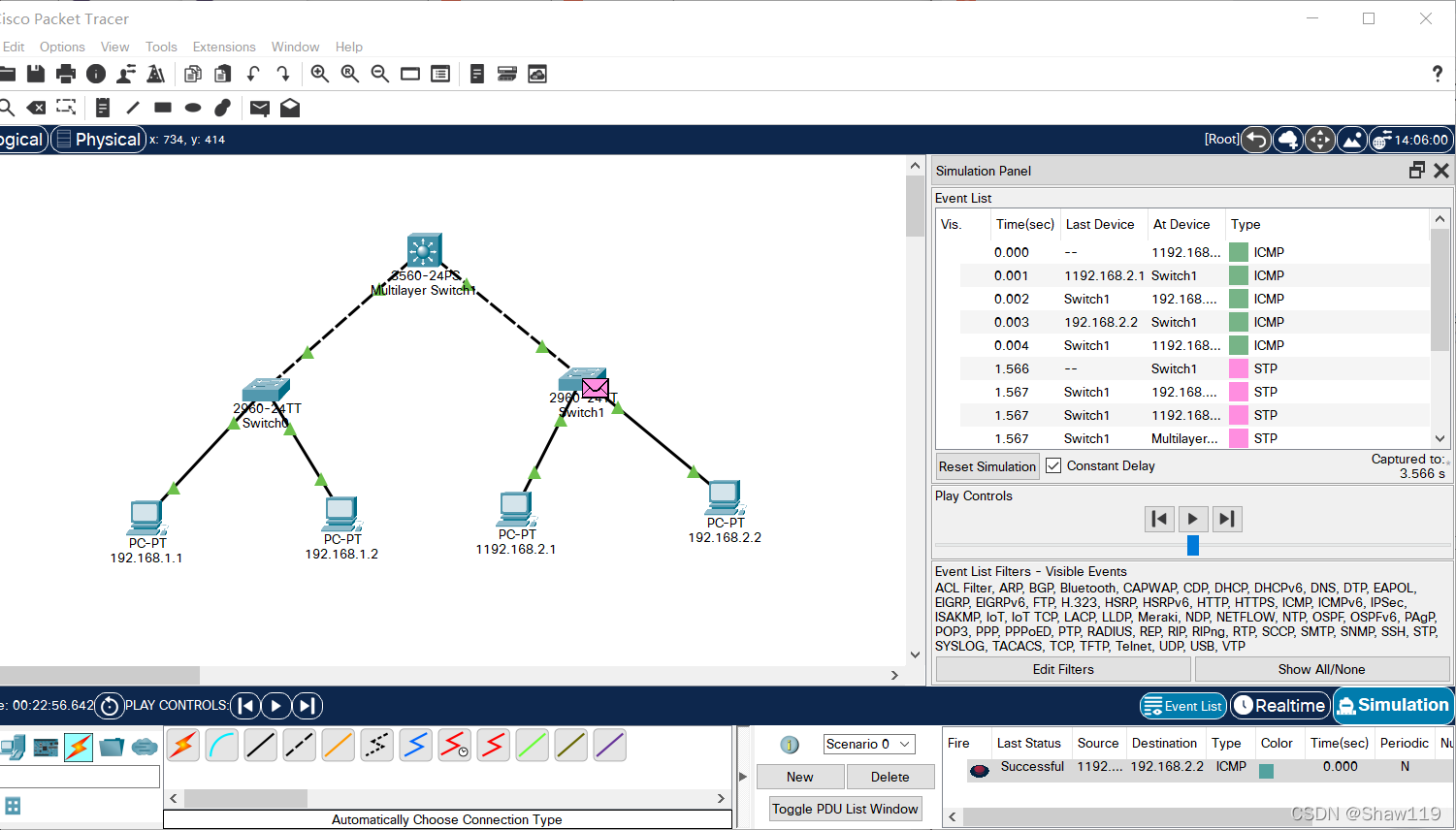Image resolution: width=1456 pixels, height=830 pixels.
Task: Click the simulation speed slider handle
Action: click(x=1193, y=545)
